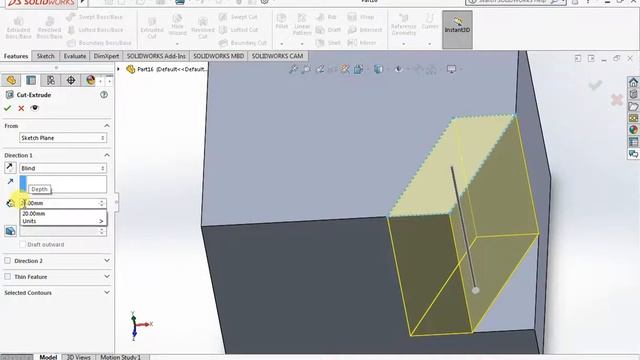Expand Part16 tree node arrow
The width and height of the screenshot is (640, 360).
click(119, 69)
